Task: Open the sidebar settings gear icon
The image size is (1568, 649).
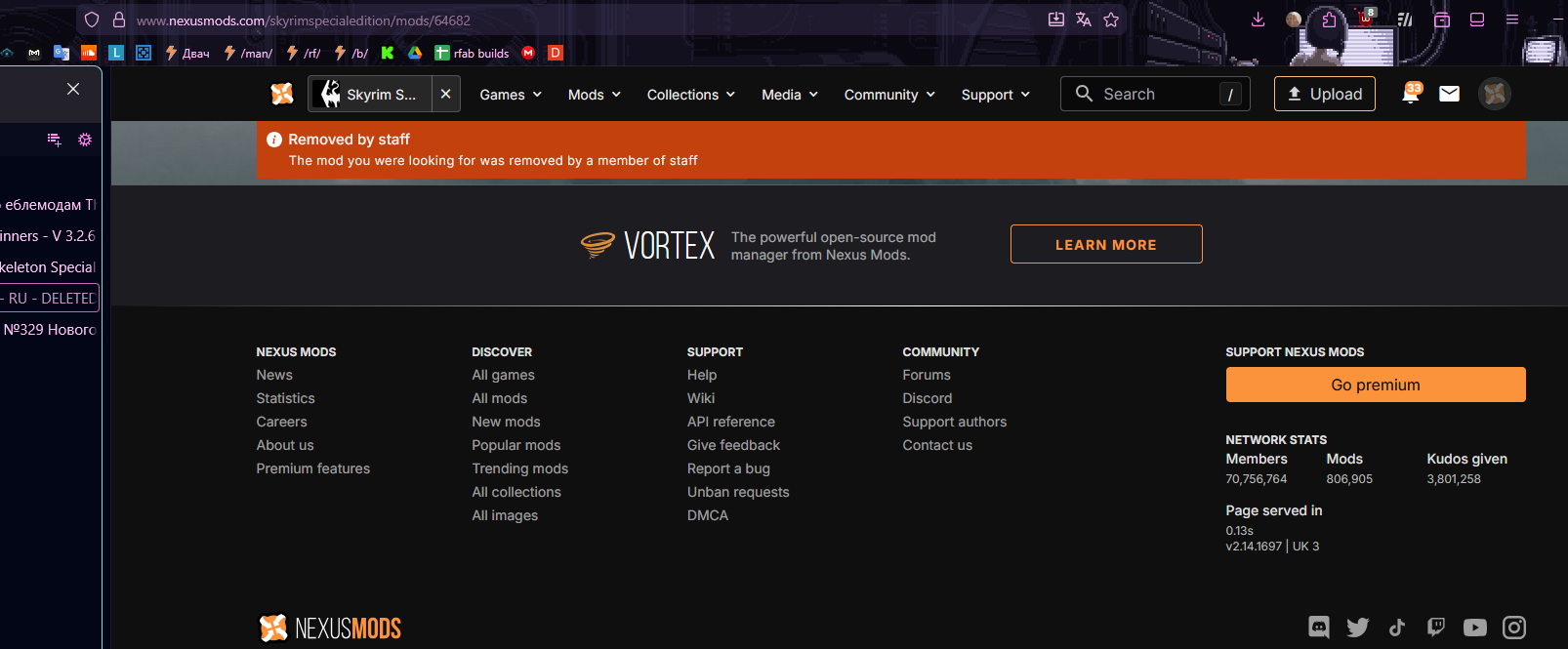Action: [x=85, y=140]
